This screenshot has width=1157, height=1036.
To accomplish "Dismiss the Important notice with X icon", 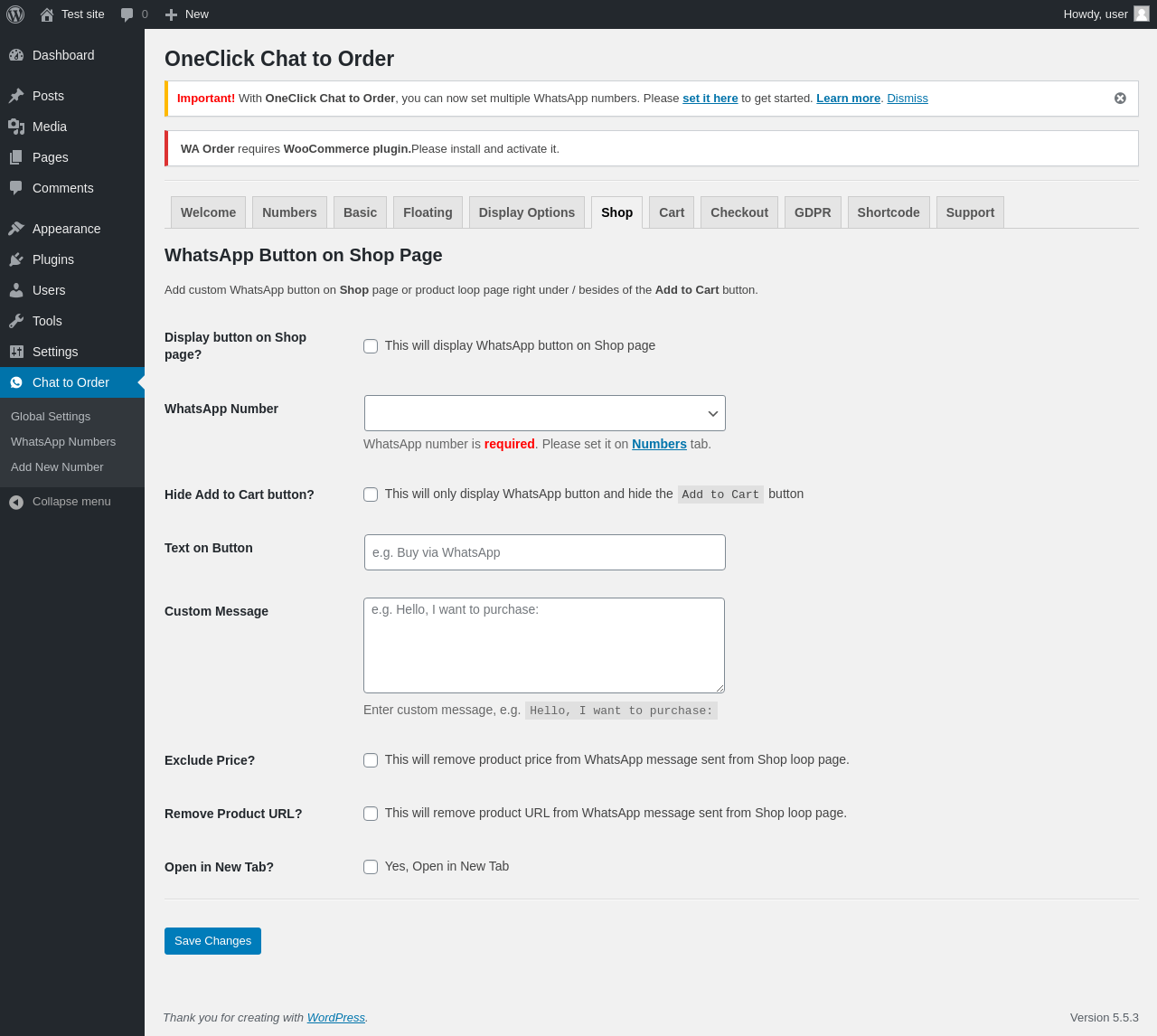I will click(x=1120, y=99).
